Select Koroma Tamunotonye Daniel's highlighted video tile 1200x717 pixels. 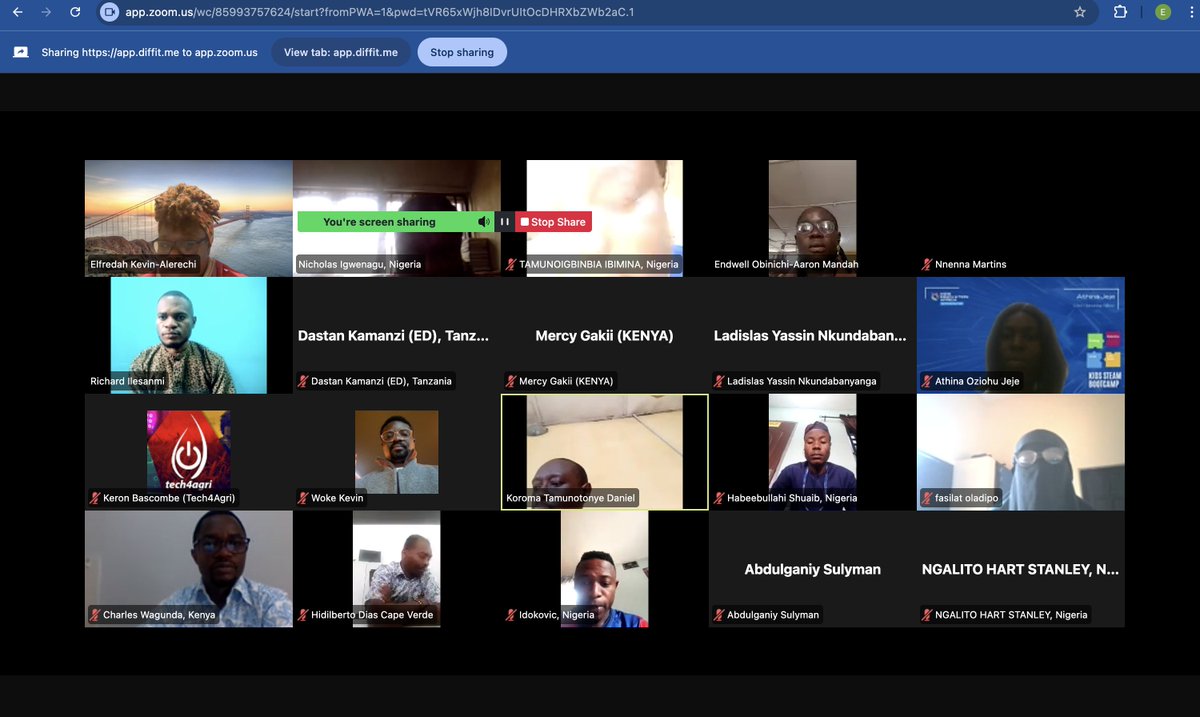(605, 452)
